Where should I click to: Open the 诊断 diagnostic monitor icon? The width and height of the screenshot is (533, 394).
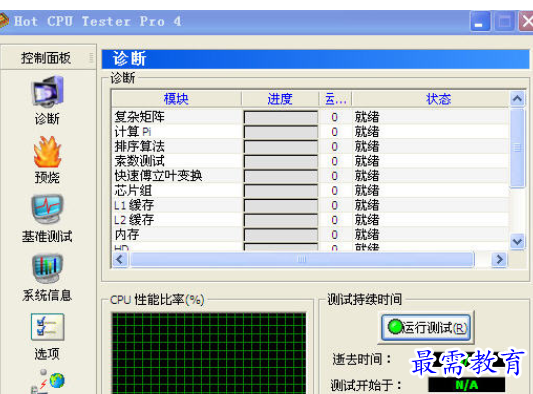48,91
